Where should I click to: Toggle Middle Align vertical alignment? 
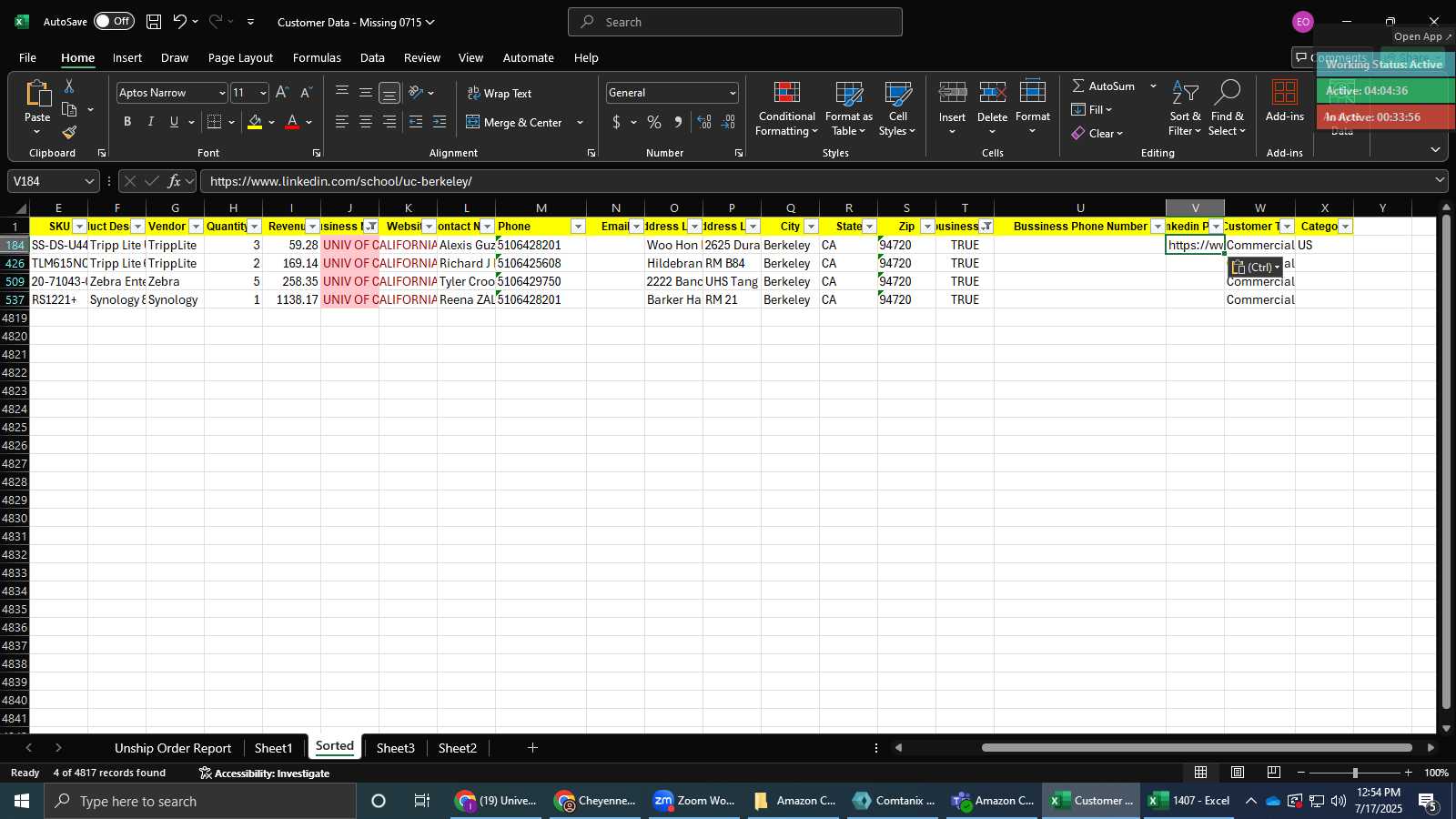pos(365,92)
